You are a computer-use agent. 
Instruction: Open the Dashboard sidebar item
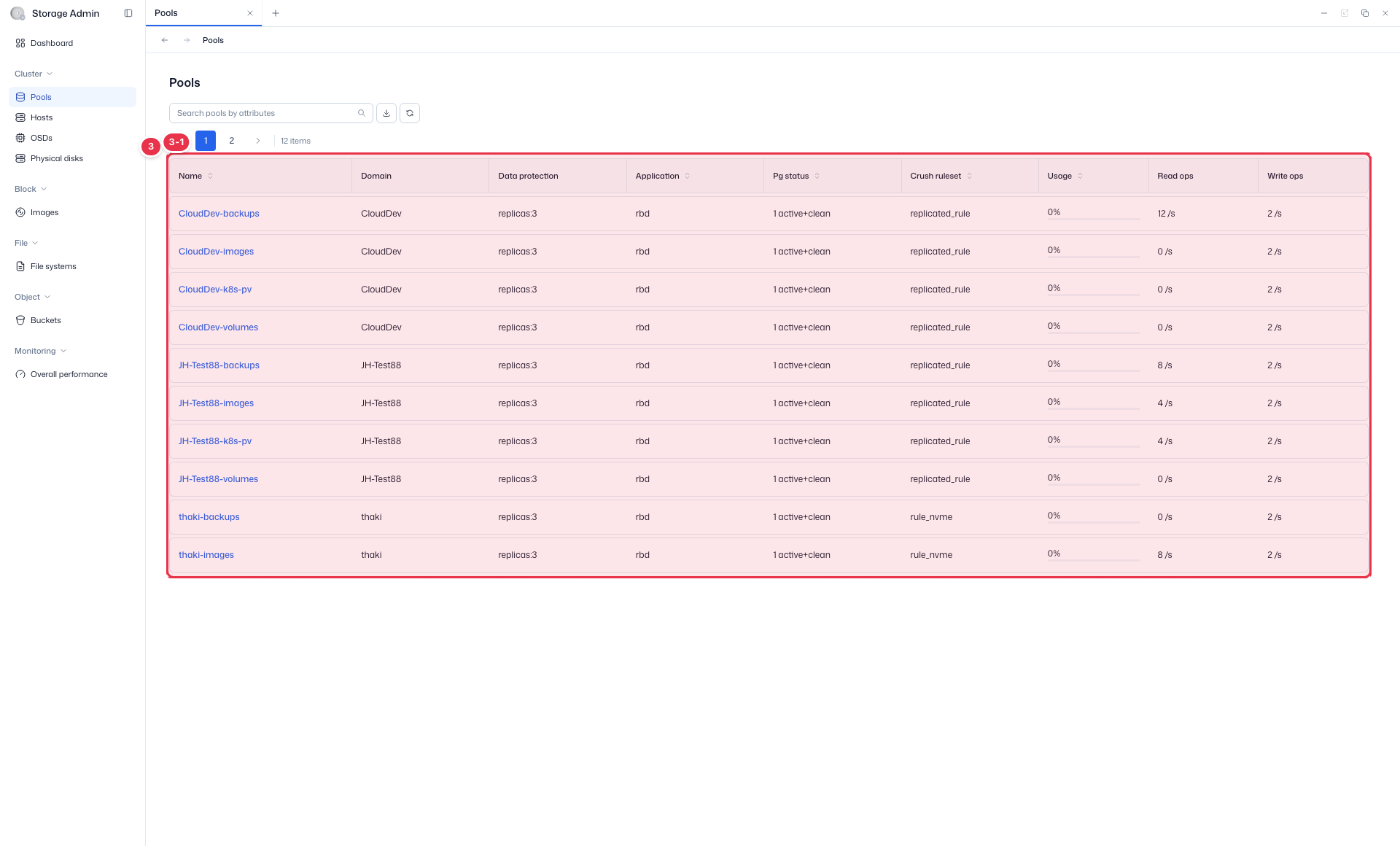[72, 43]
